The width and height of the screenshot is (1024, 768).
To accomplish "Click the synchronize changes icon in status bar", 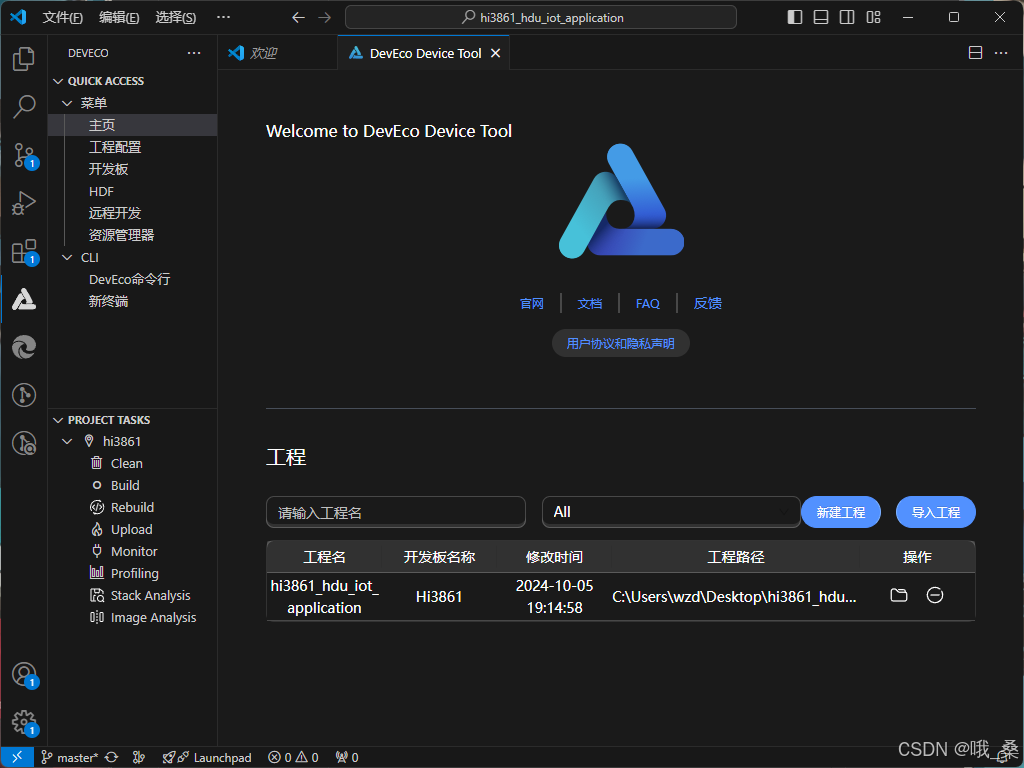I will point(112,757).
